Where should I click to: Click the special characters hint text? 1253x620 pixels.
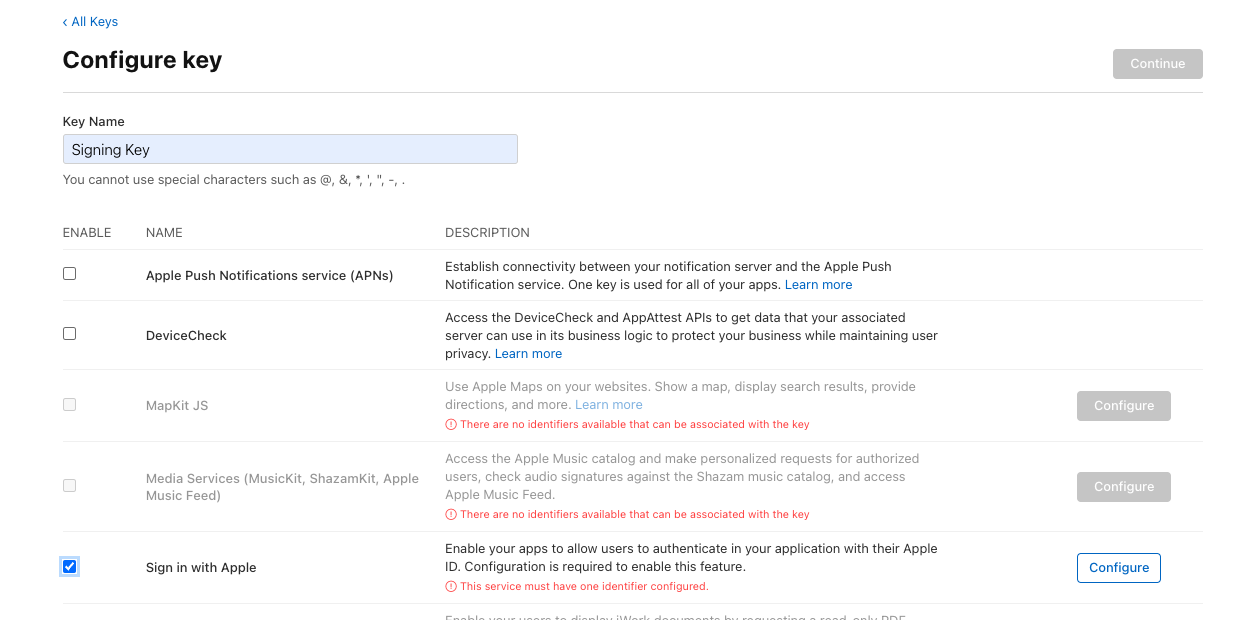coord(234,180)
